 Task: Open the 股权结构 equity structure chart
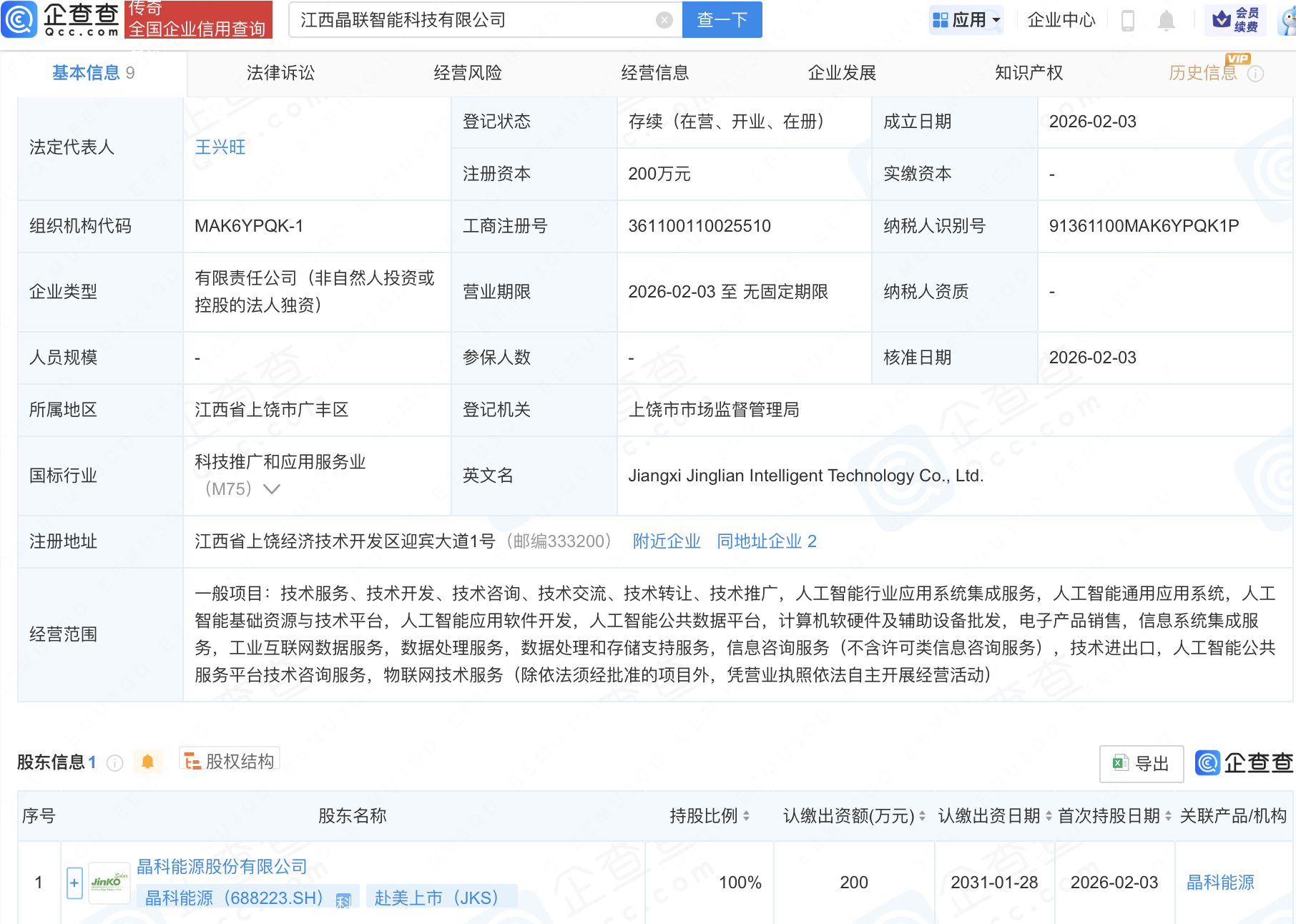(x=229, y=761)
